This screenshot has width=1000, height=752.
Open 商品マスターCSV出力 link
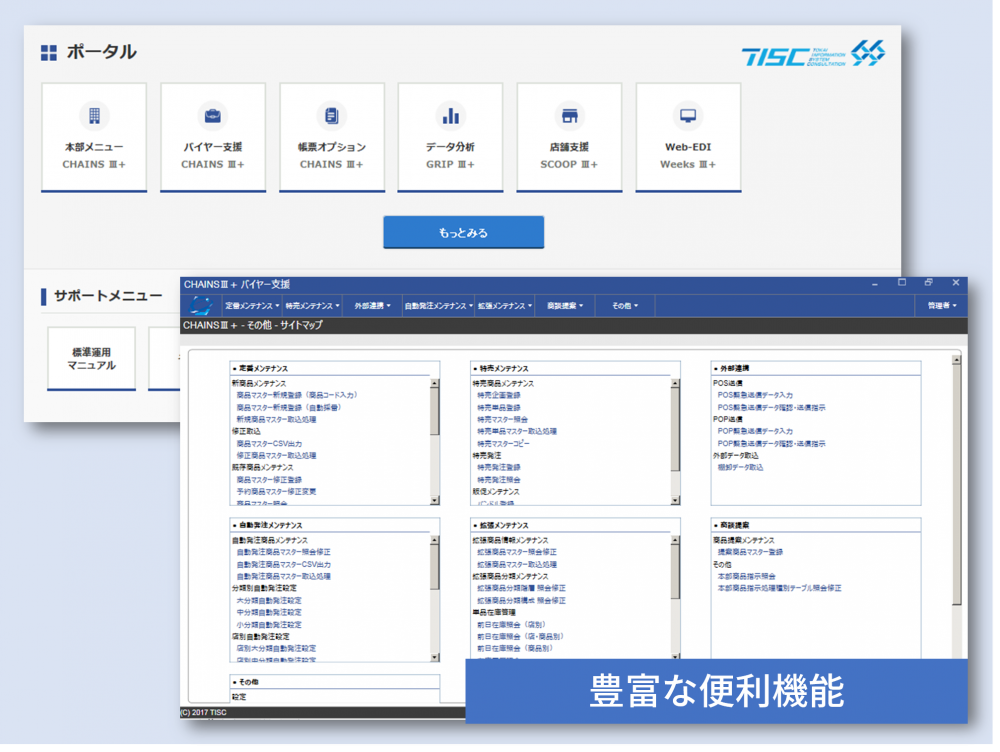[269, 444]
